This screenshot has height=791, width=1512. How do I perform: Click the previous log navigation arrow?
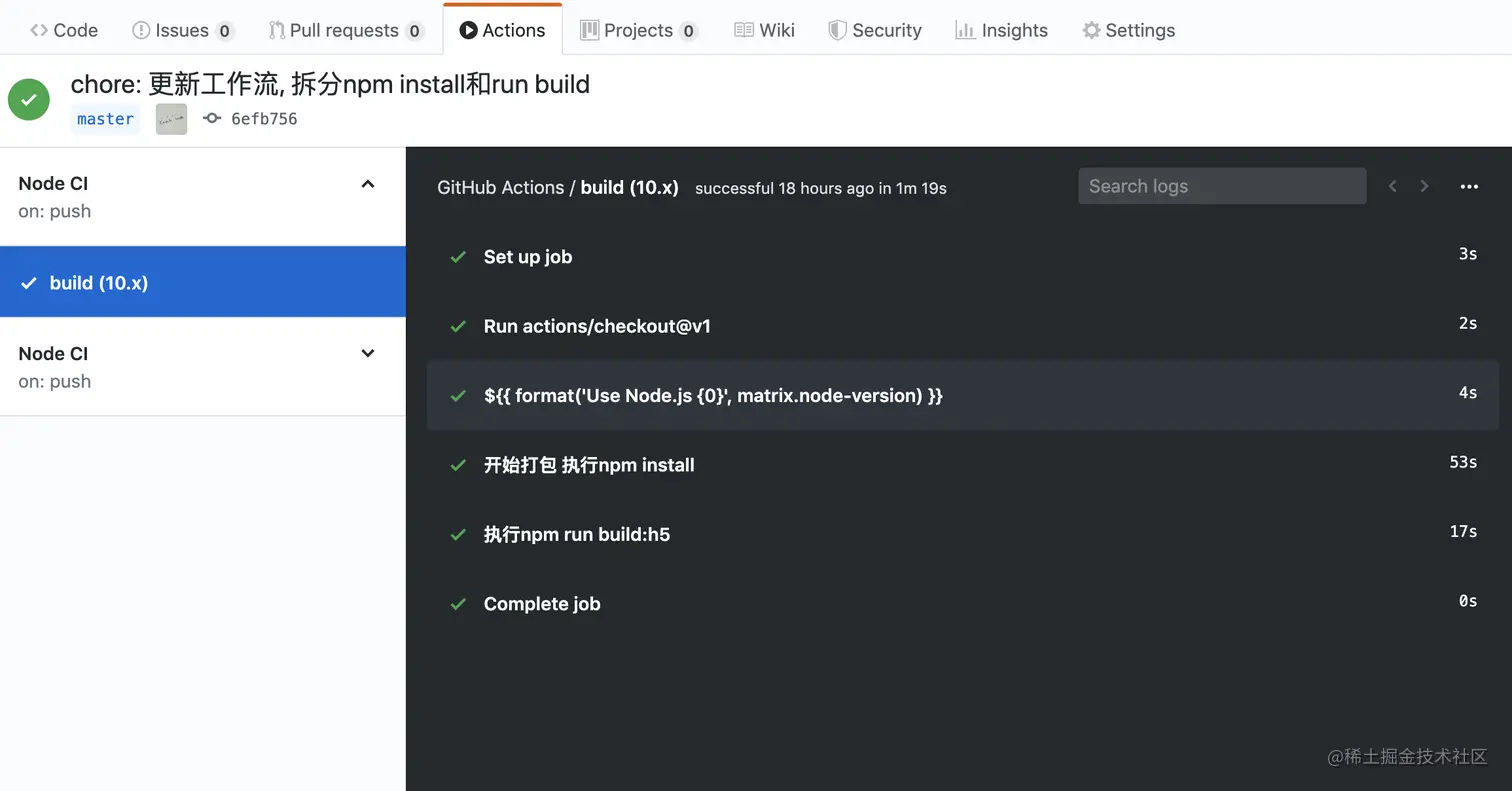[x=1392, y=186]
